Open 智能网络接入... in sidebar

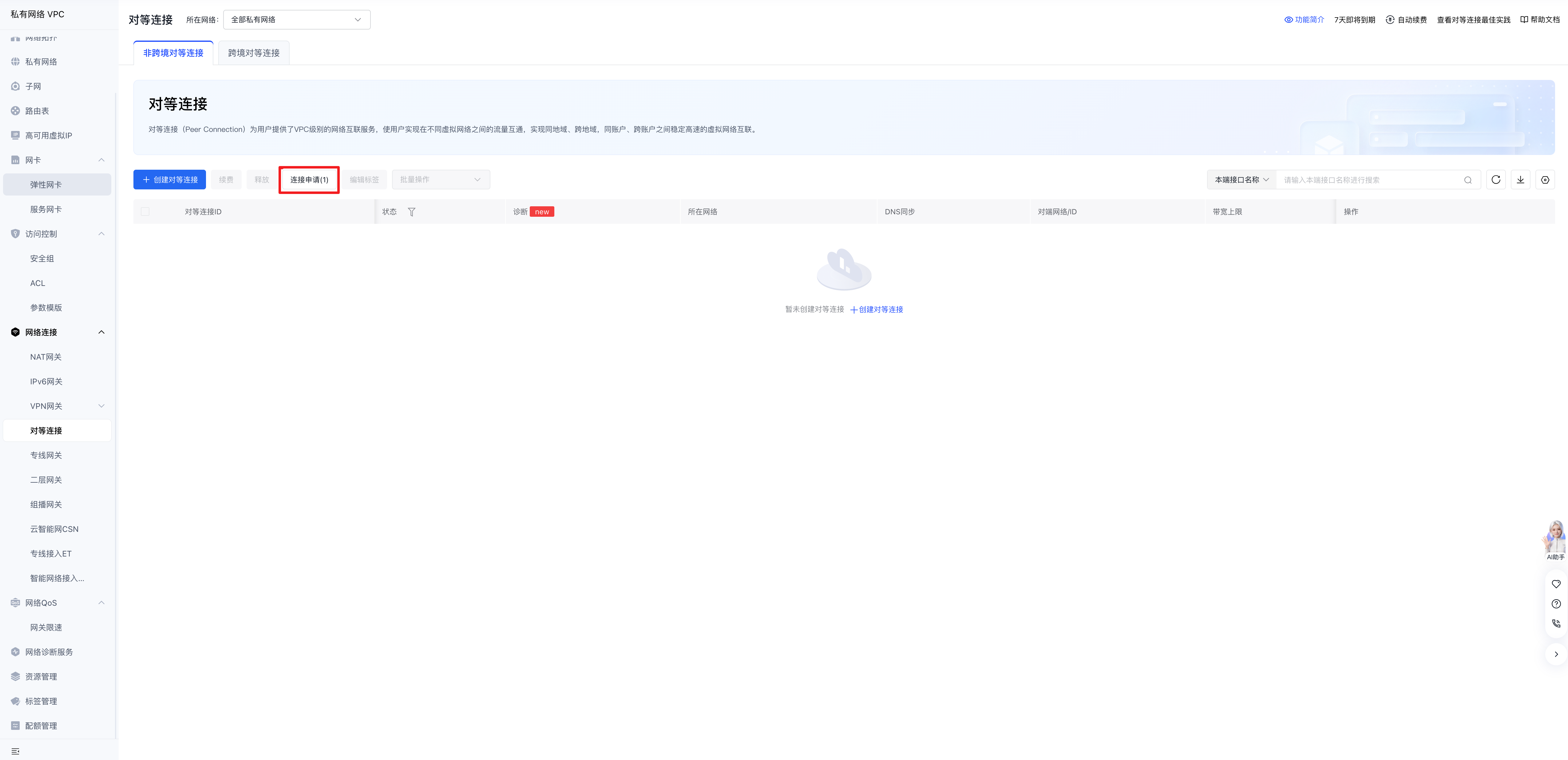click(x=57, y=578)
